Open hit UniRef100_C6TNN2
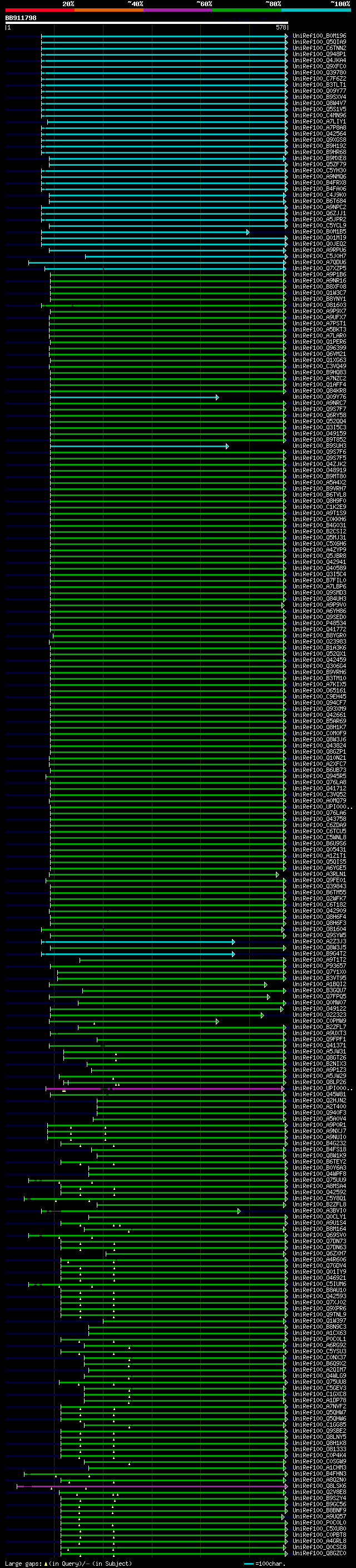Viewport: 356px width, 1568px height. click(319, 48)
